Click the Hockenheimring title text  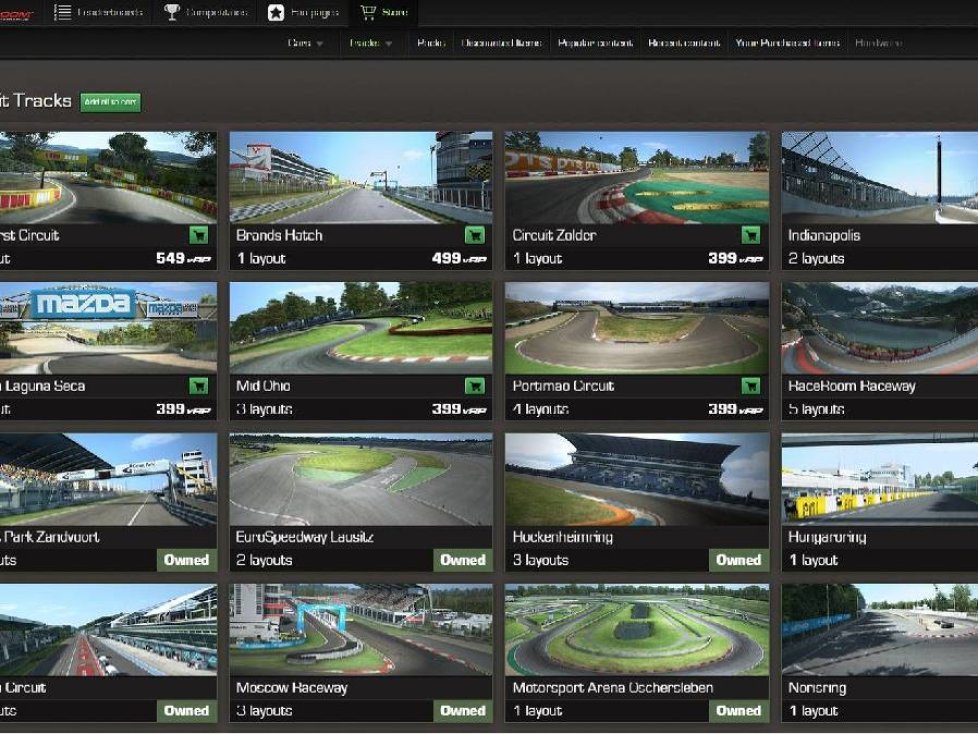click(x=563, y=537)
